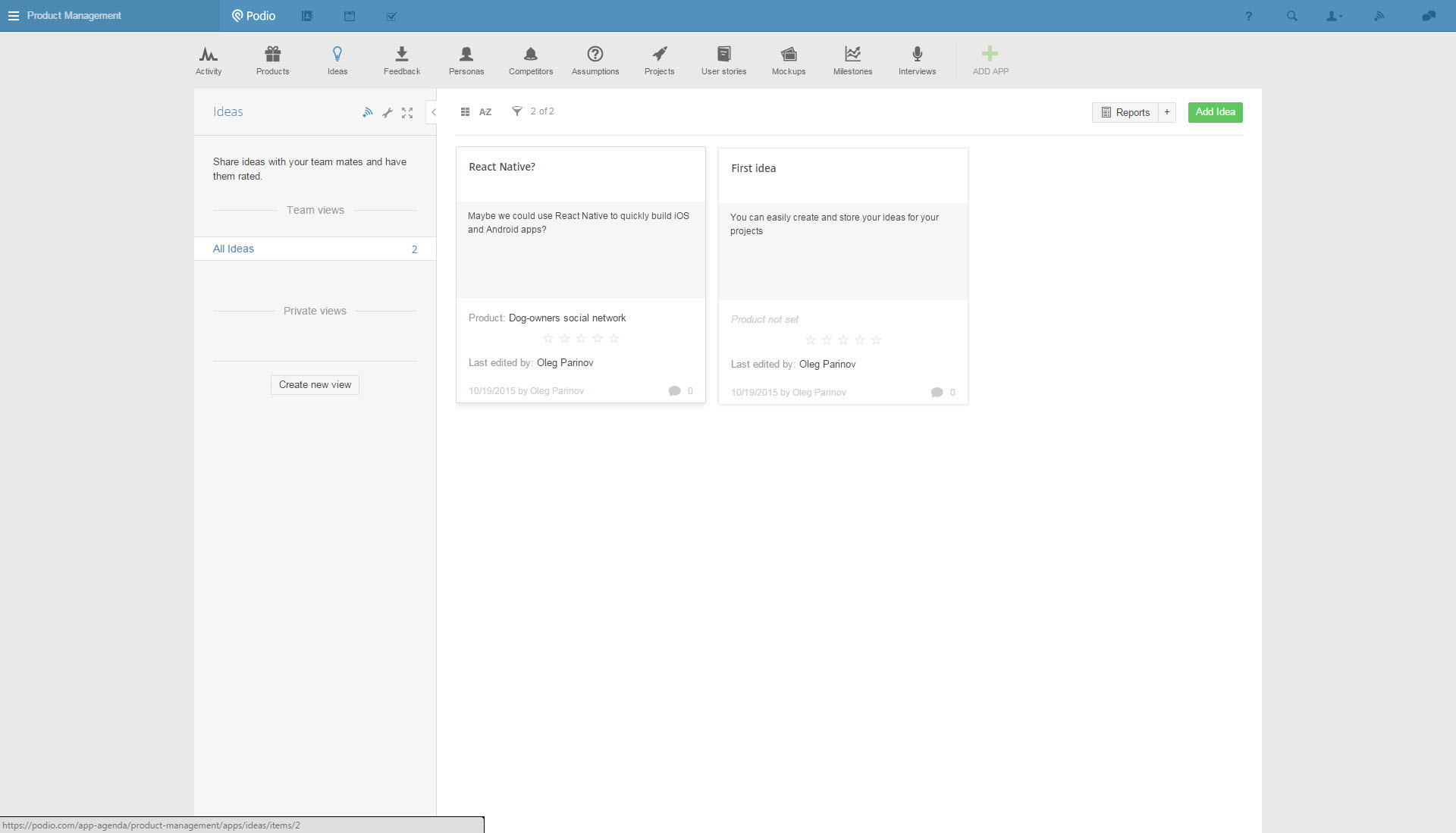Click the Create new view button
This screenshot has width=1456, height=833.
click(x=315, y=385)
